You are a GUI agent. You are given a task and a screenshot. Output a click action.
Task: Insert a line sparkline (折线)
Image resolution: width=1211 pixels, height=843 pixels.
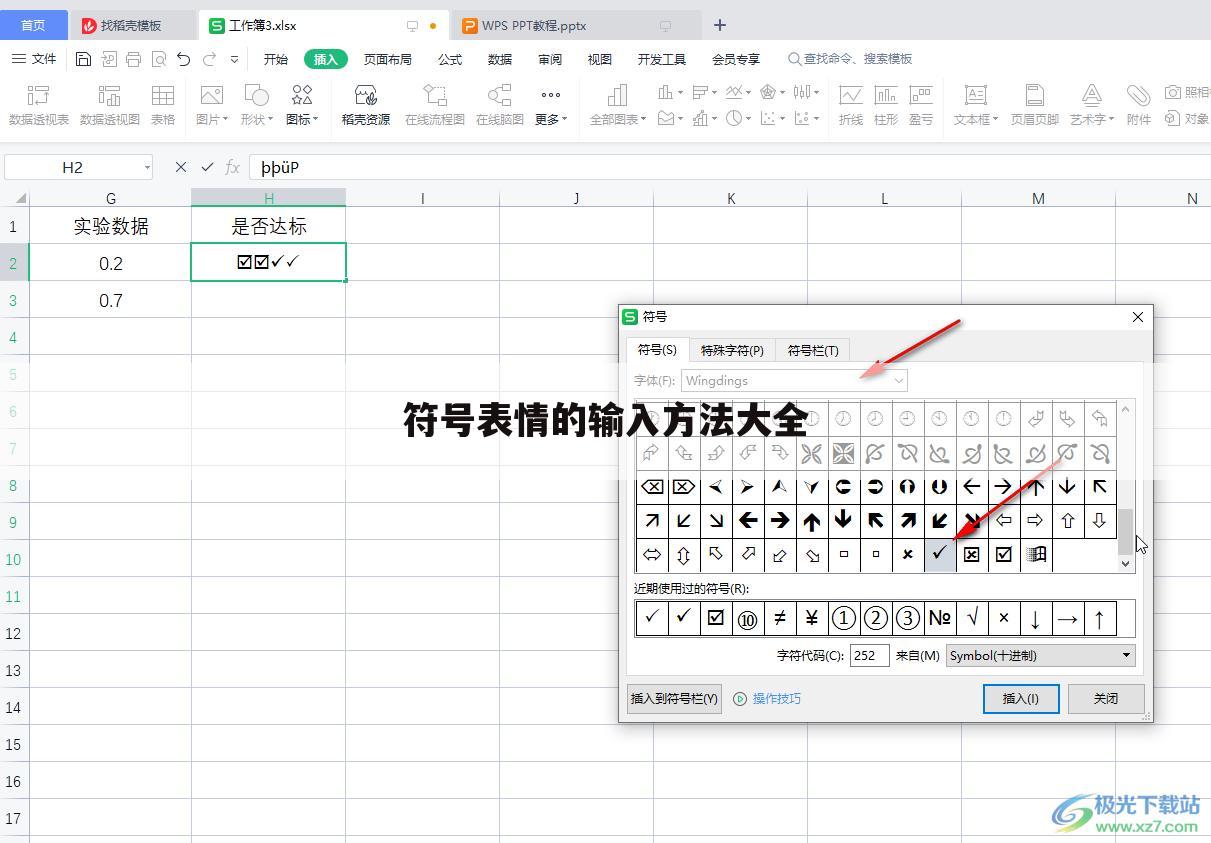coord(851,105)
